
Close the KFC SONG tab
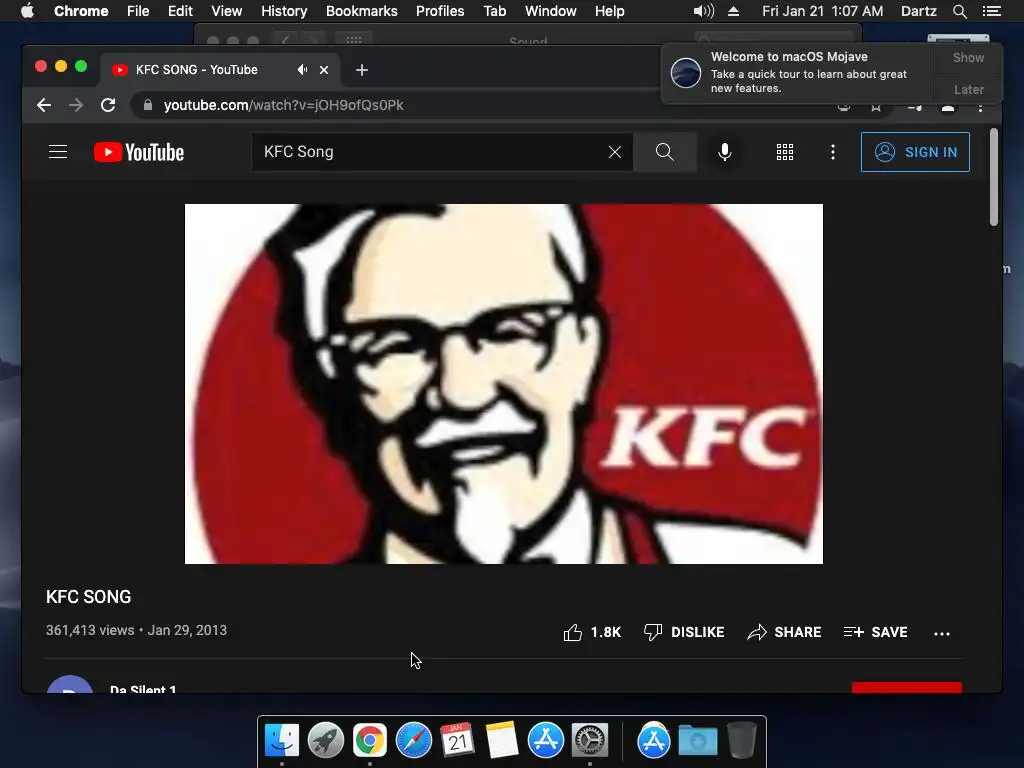[x=324, y=69]
